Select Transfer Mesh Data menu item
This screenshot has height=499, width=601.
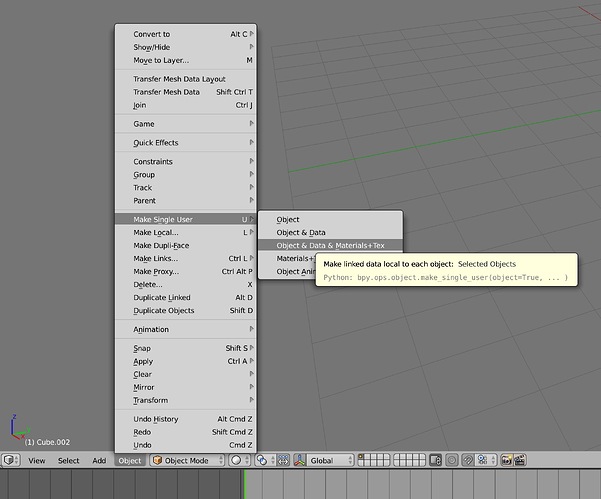pos(186,92)
